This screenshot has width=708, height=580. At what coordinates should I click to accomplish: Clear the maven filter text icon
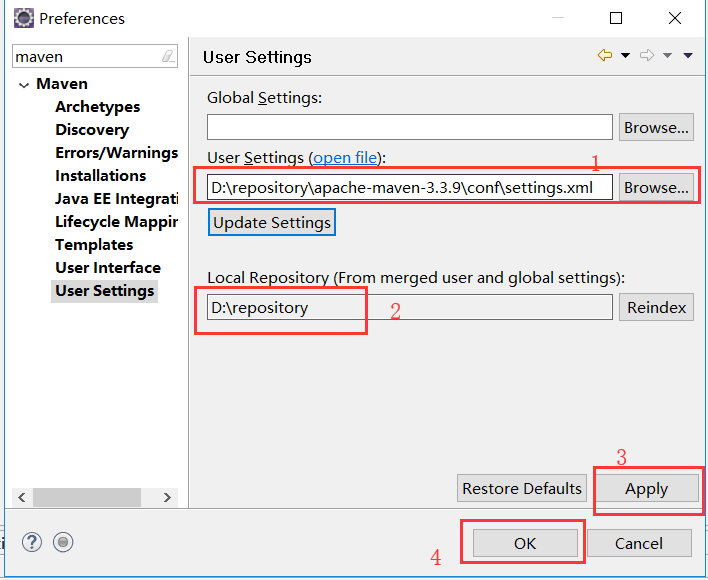coord(168,57)
